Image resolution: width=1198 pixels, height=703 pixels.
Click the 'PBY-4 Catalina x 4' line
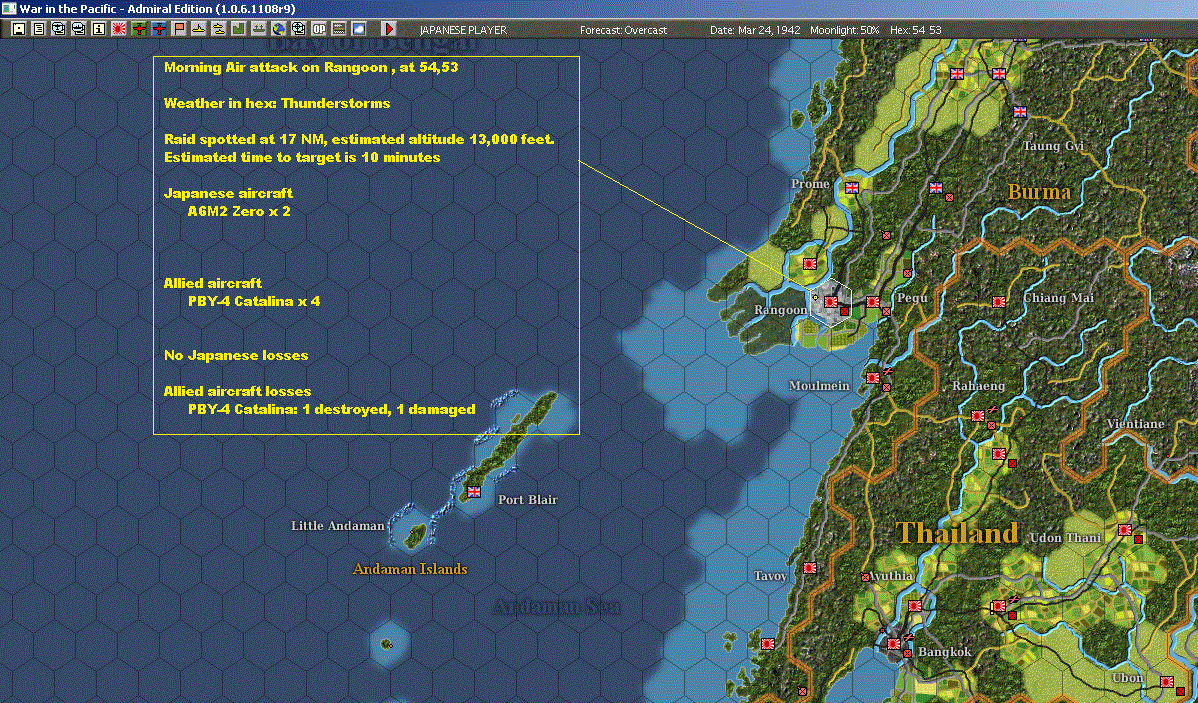click(254, 301)
